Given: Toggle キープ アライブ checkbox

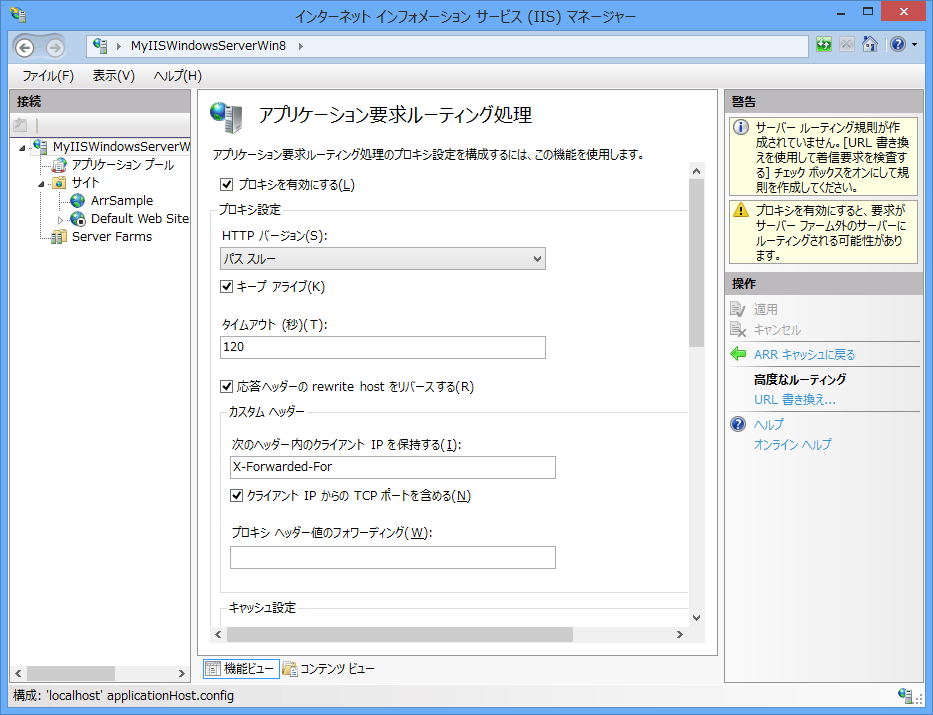Looking at the screenshot, I should pos(226,286).
